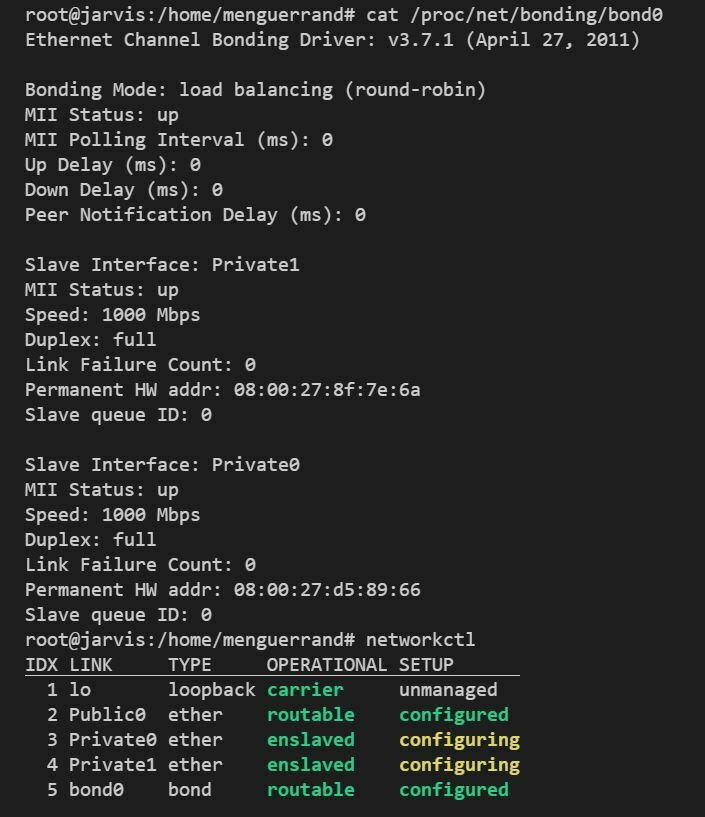This screenshot has width=705, height=817.
Task: Click the 'carrier' operational status
Action: (305, 690)
